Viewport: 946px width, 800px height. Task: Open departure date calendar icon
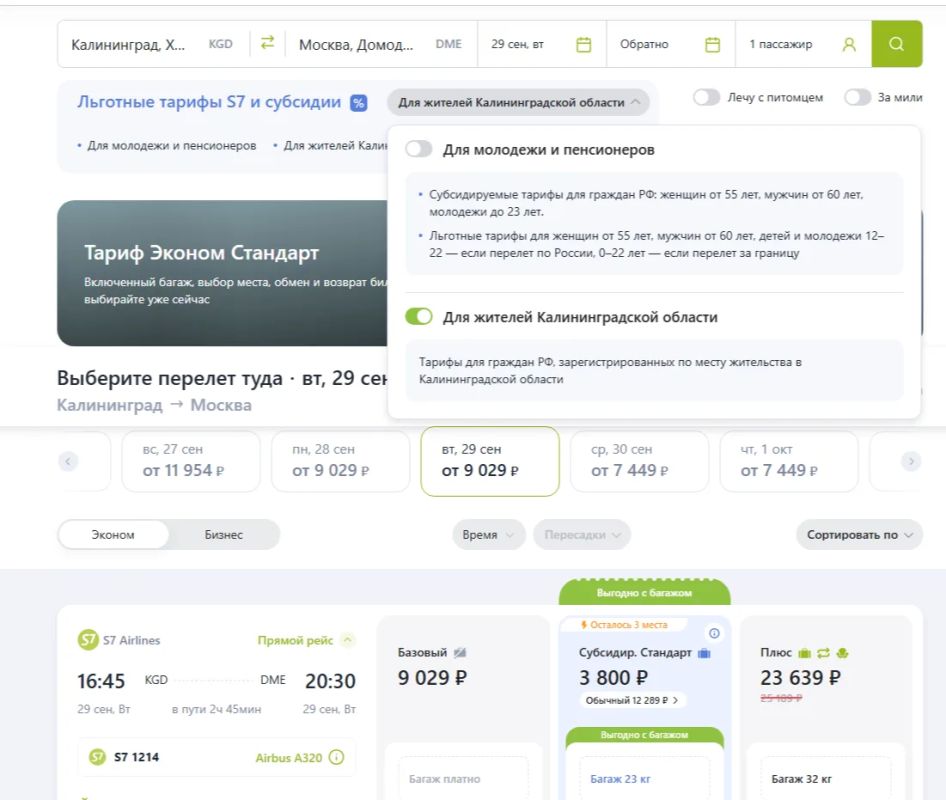(x=583, y=44)
